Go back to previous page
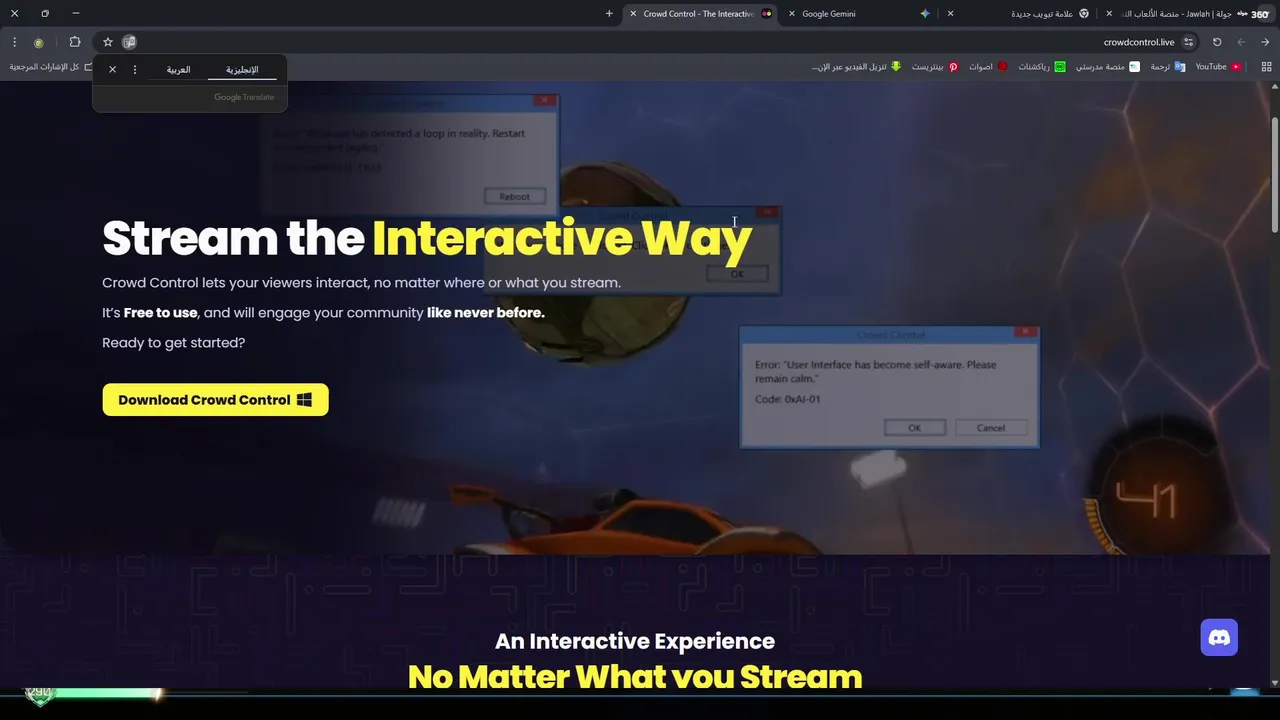Screen dimensions: 1280x720 point(1265,42)
